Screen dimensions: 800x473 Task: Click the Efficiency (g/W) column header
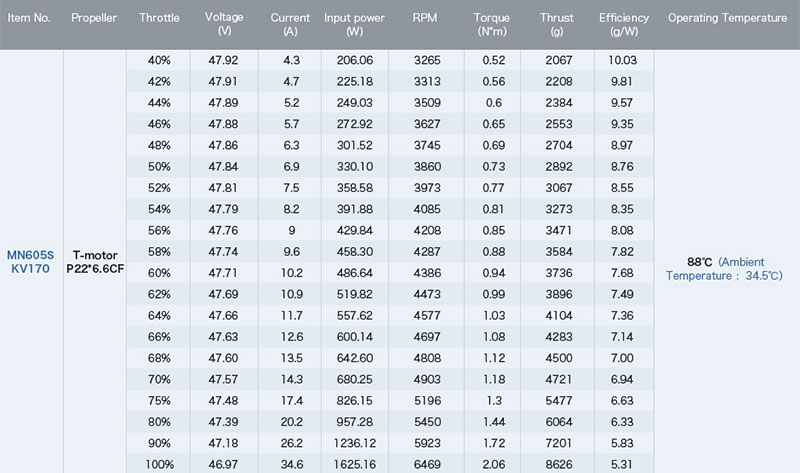[x=624, y=24]
